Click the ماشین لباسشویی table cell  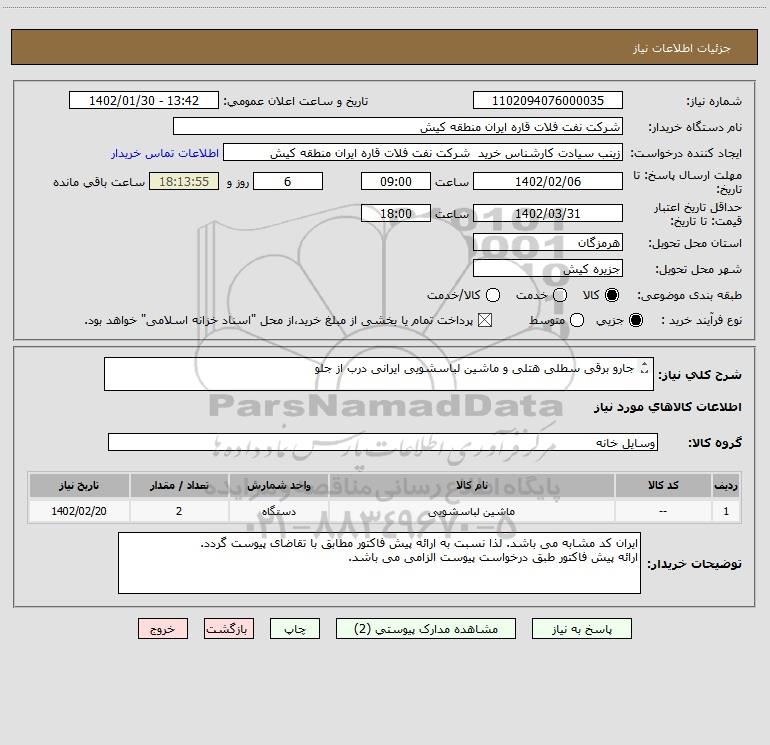pyautogui.click(x=472, y=511)
